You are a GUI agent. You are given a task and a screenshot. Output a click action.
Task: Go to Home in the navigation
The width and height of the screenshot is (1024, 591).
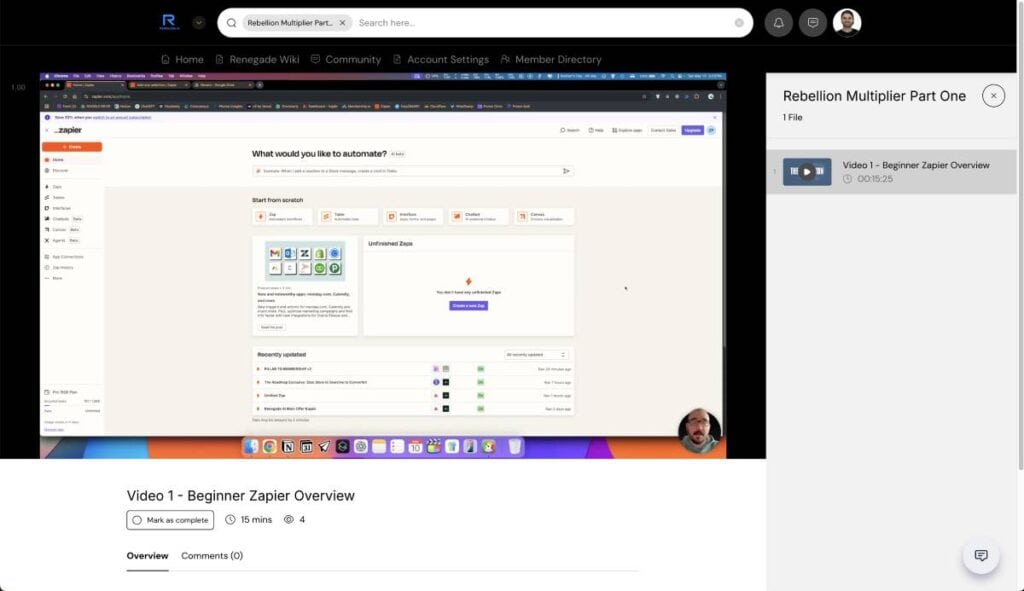[182, 59]
